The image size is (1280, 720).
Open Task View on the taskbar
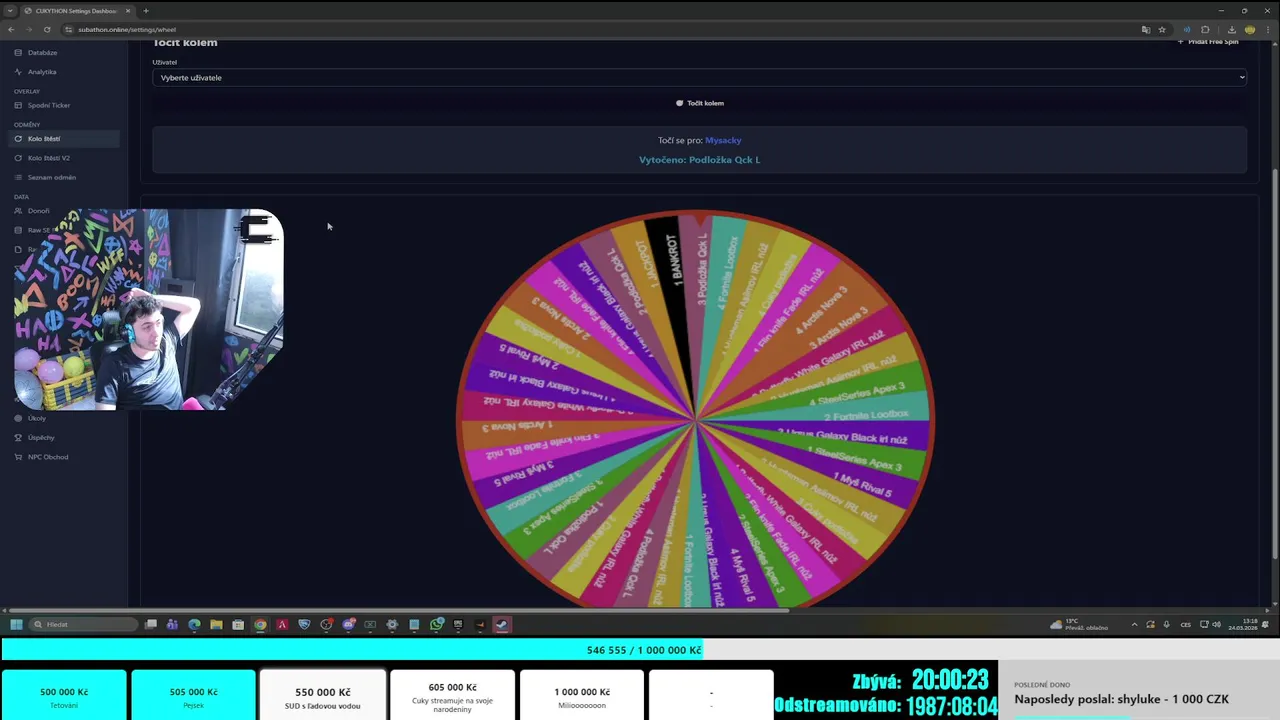tap(151, 624)
